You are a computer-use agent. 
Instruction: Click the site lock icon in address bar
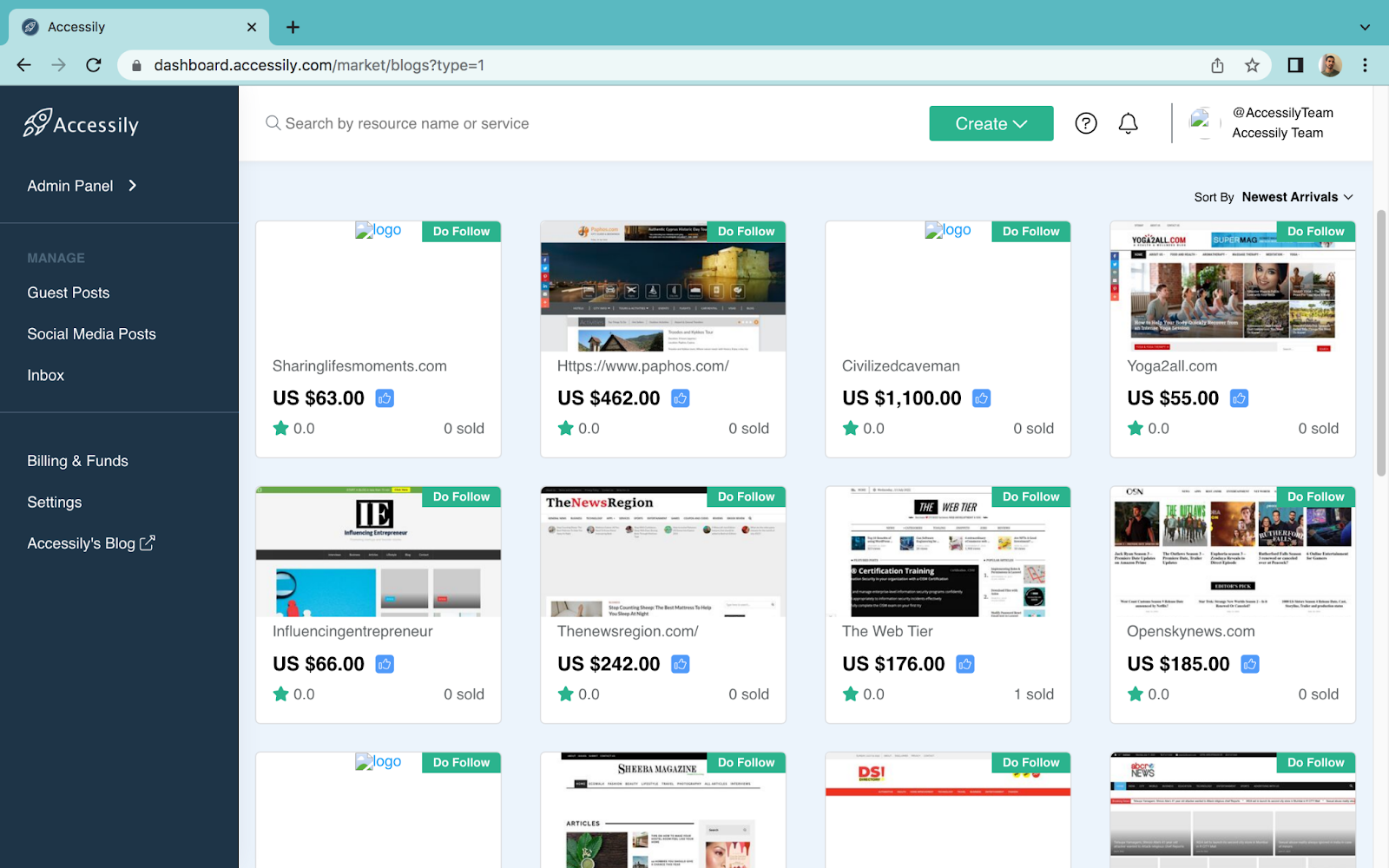[x=135, y=65]
